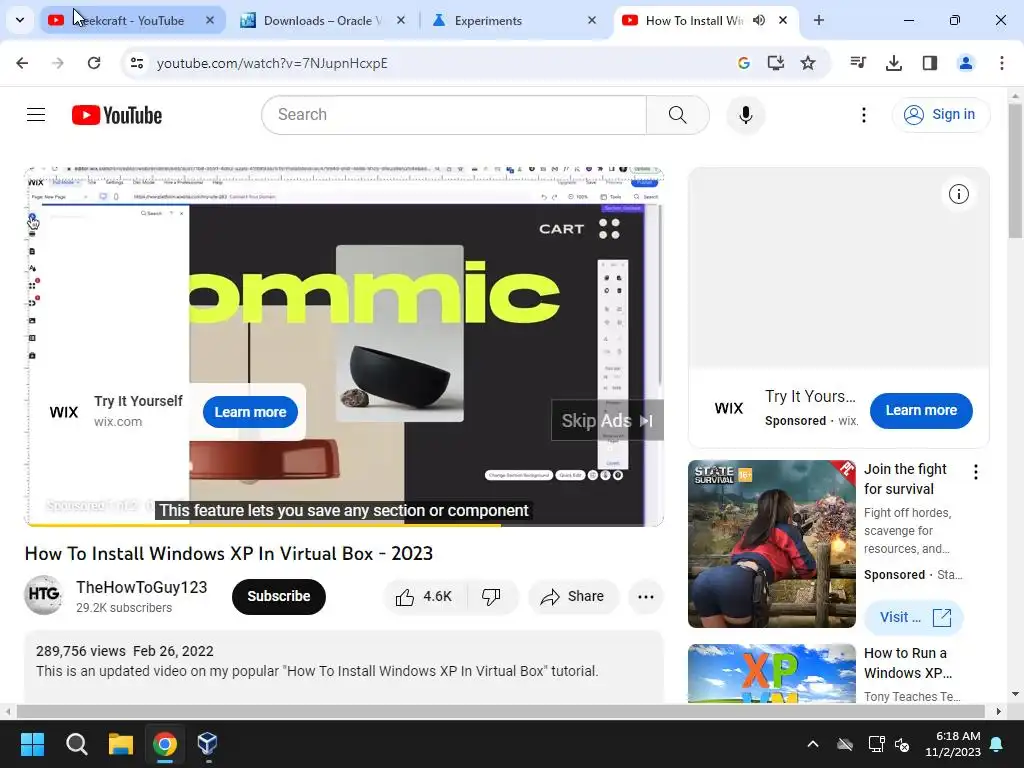
Task: Expand the video description box
Action: [344, 666]
